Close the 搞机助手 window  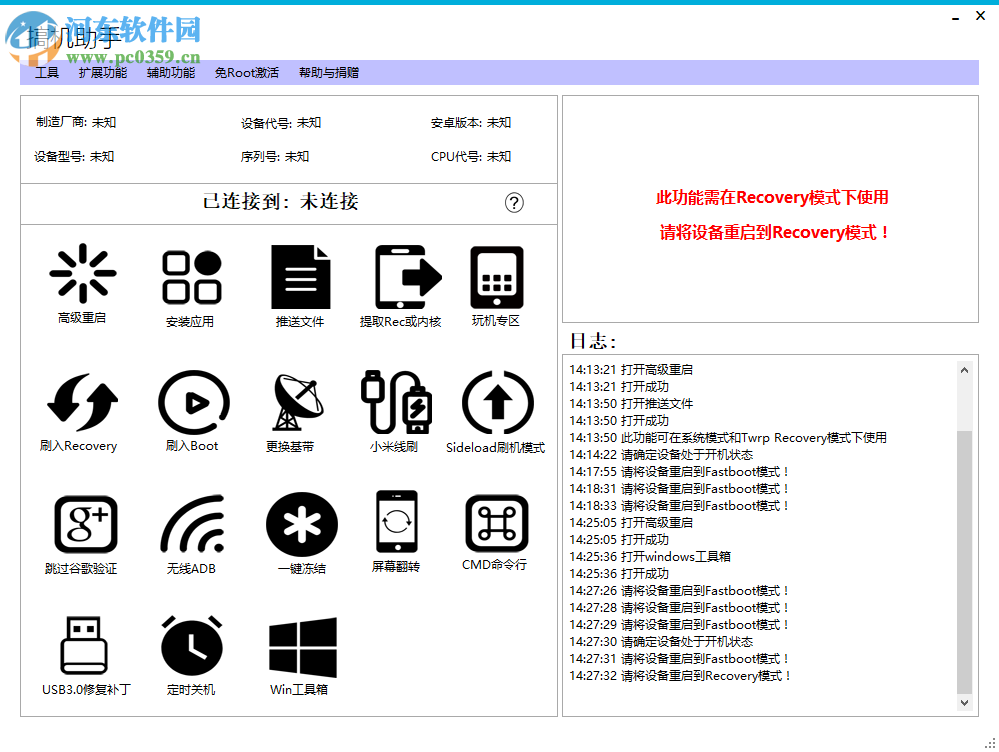coord(981,16)
